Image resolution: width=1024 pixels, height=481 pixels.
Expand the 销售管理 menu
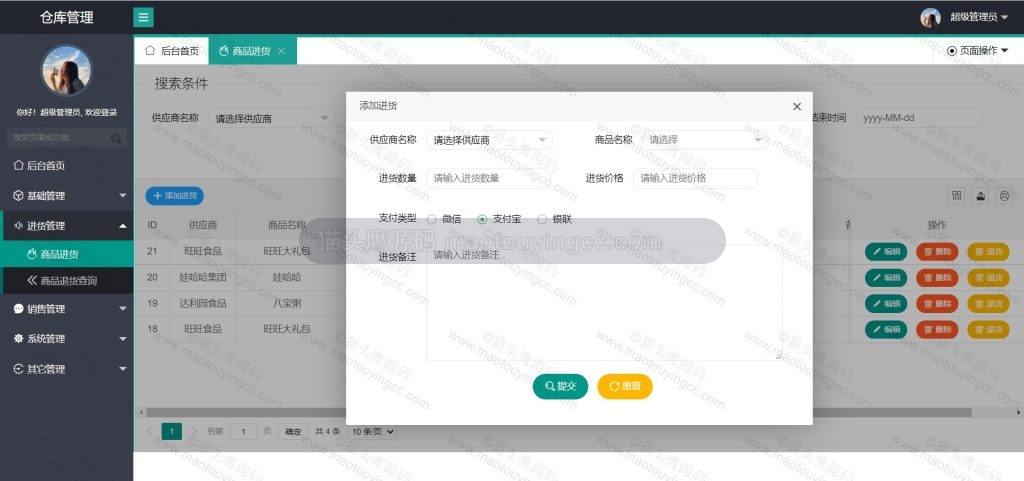click(x=67, y=309)
